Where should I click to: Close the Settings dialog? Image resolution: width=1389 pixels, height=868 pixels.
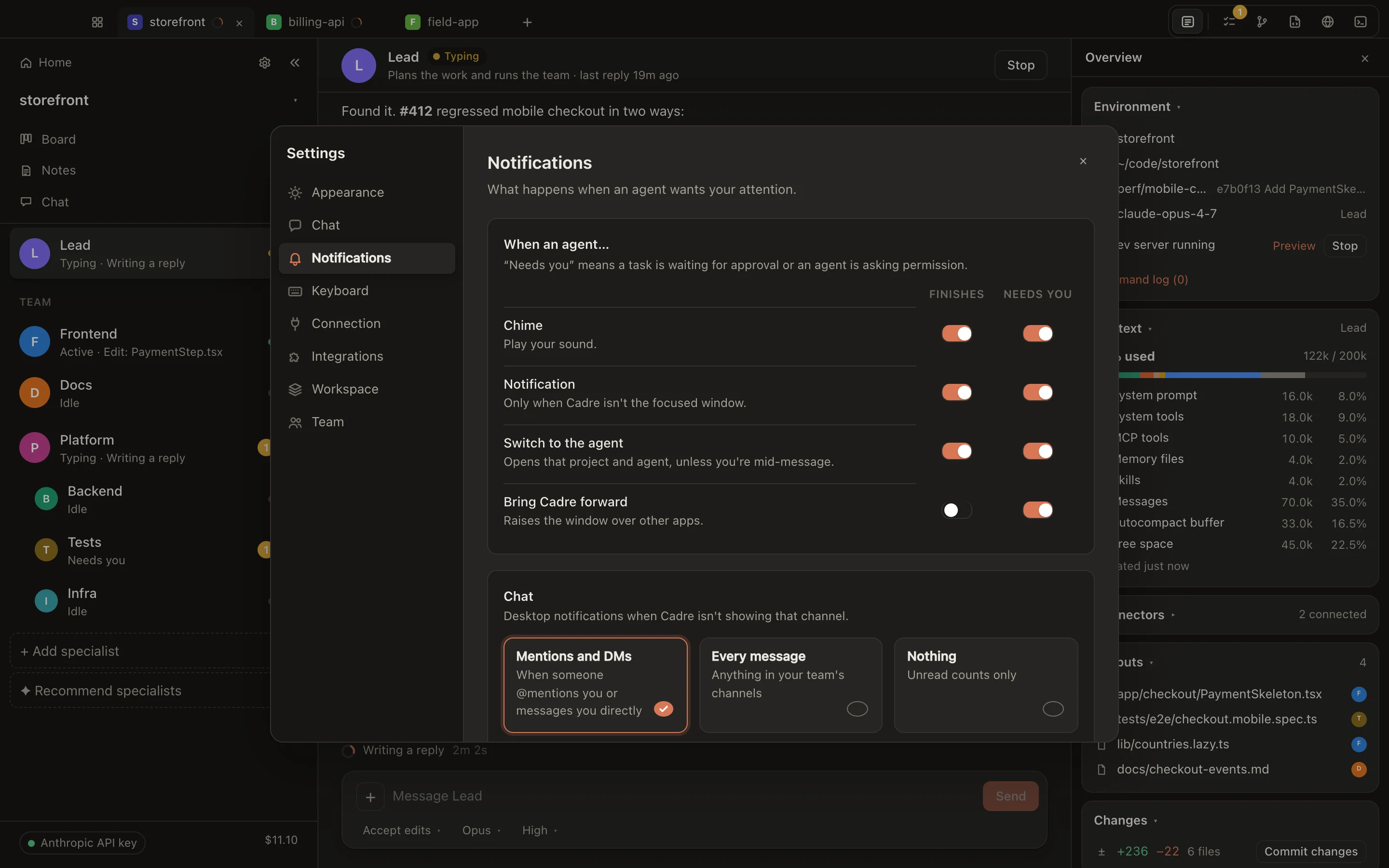tap(1083, 162)
